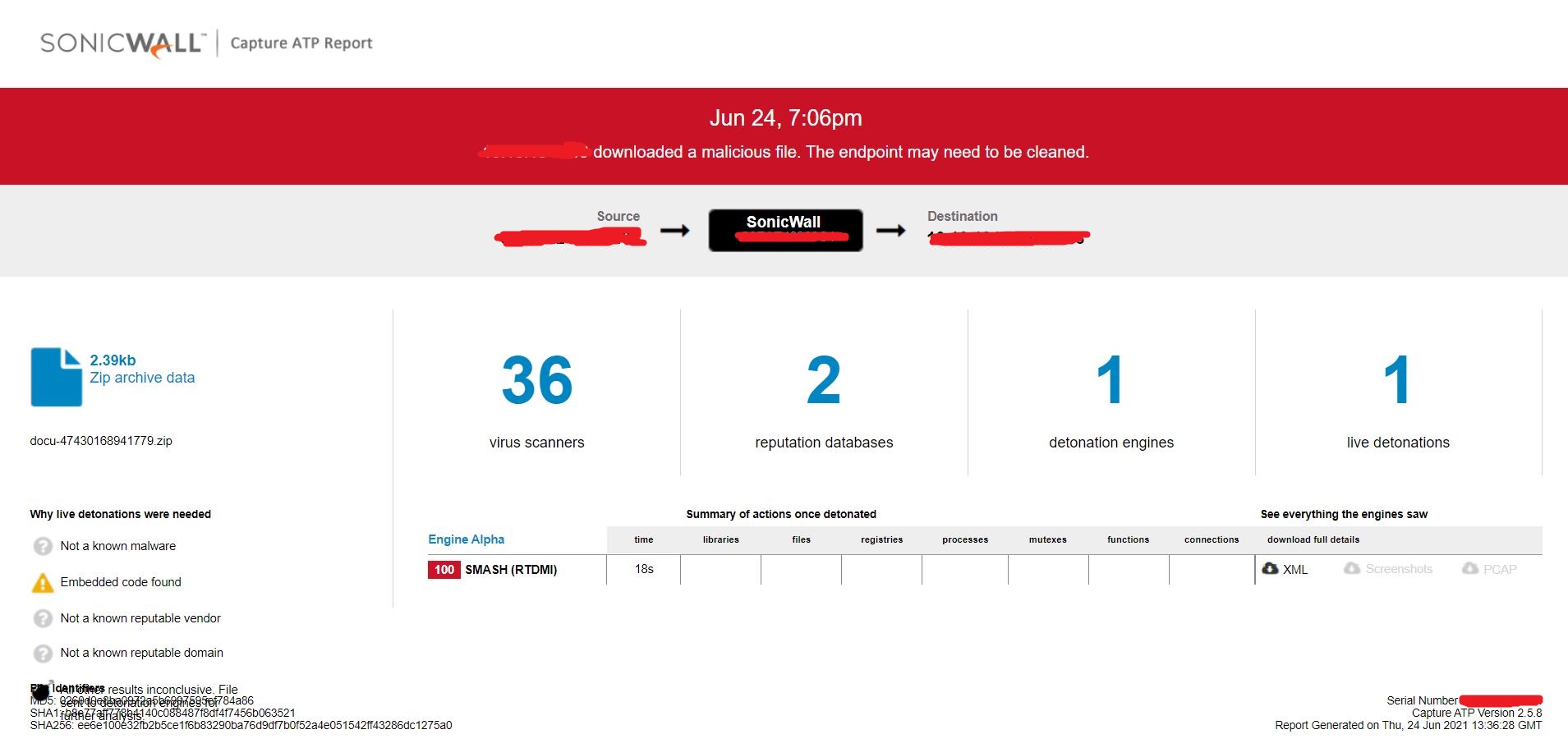Open the PCAP download link
This screenshot has height=748, width=1568.
[x=1500, y=569]
